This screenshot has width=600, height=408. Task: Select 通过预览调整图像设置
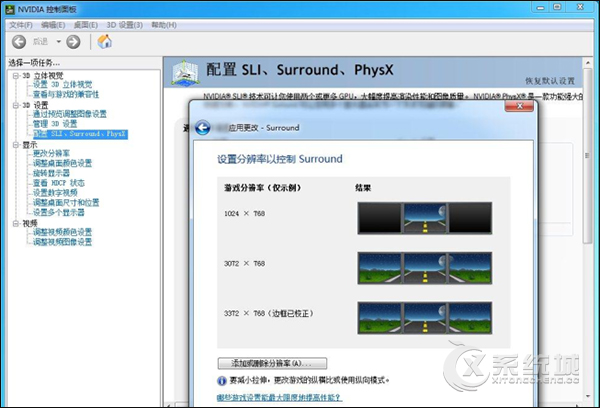(70, 114)
